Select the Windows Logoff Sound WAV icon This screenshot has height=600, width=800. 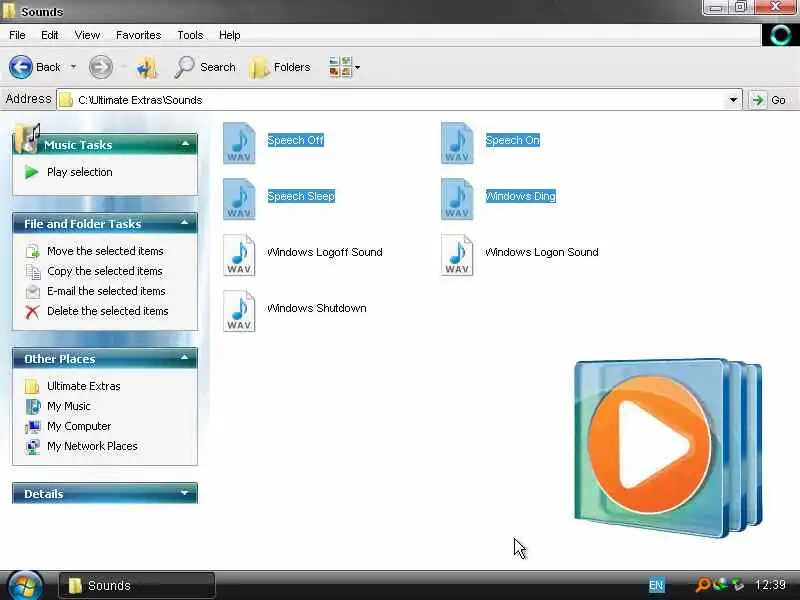[239, 255]
